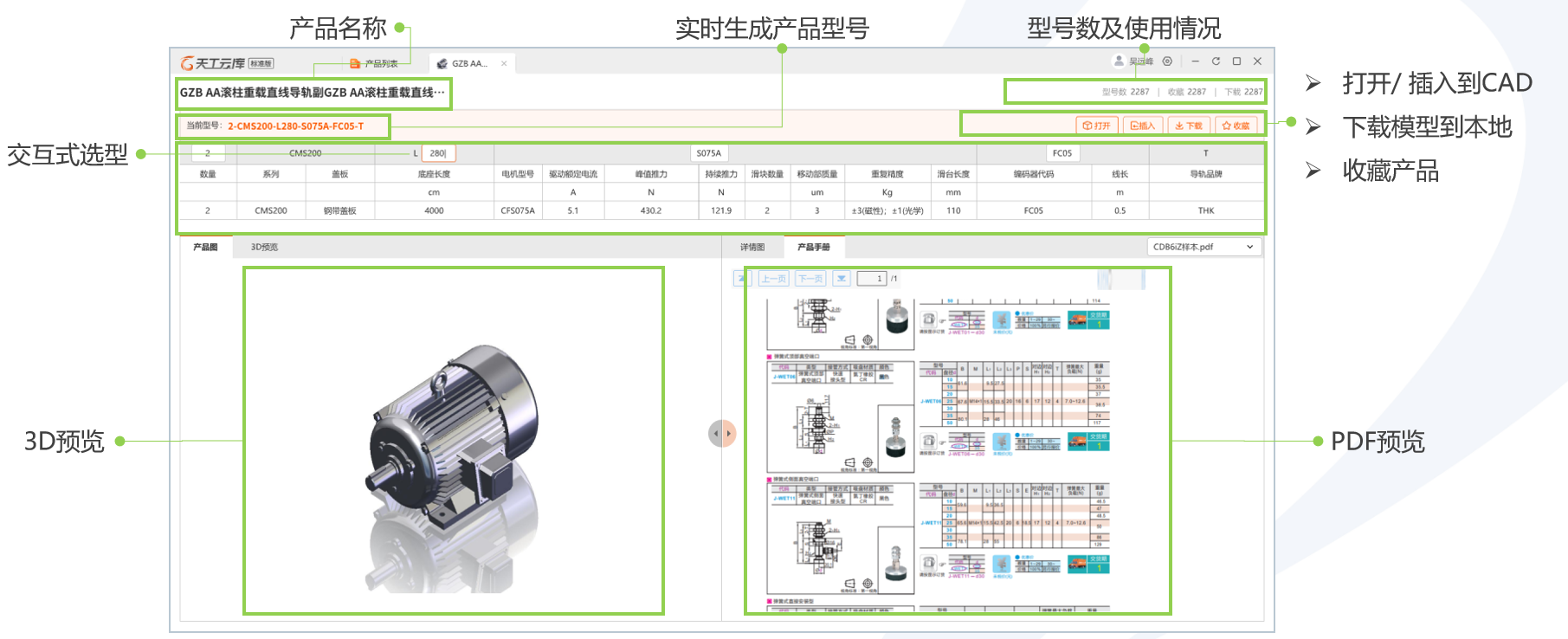The width and height of the screenshot is (1568, 639).
Task: Click the 编码器代码 column header
Action: pos(1034,174)
